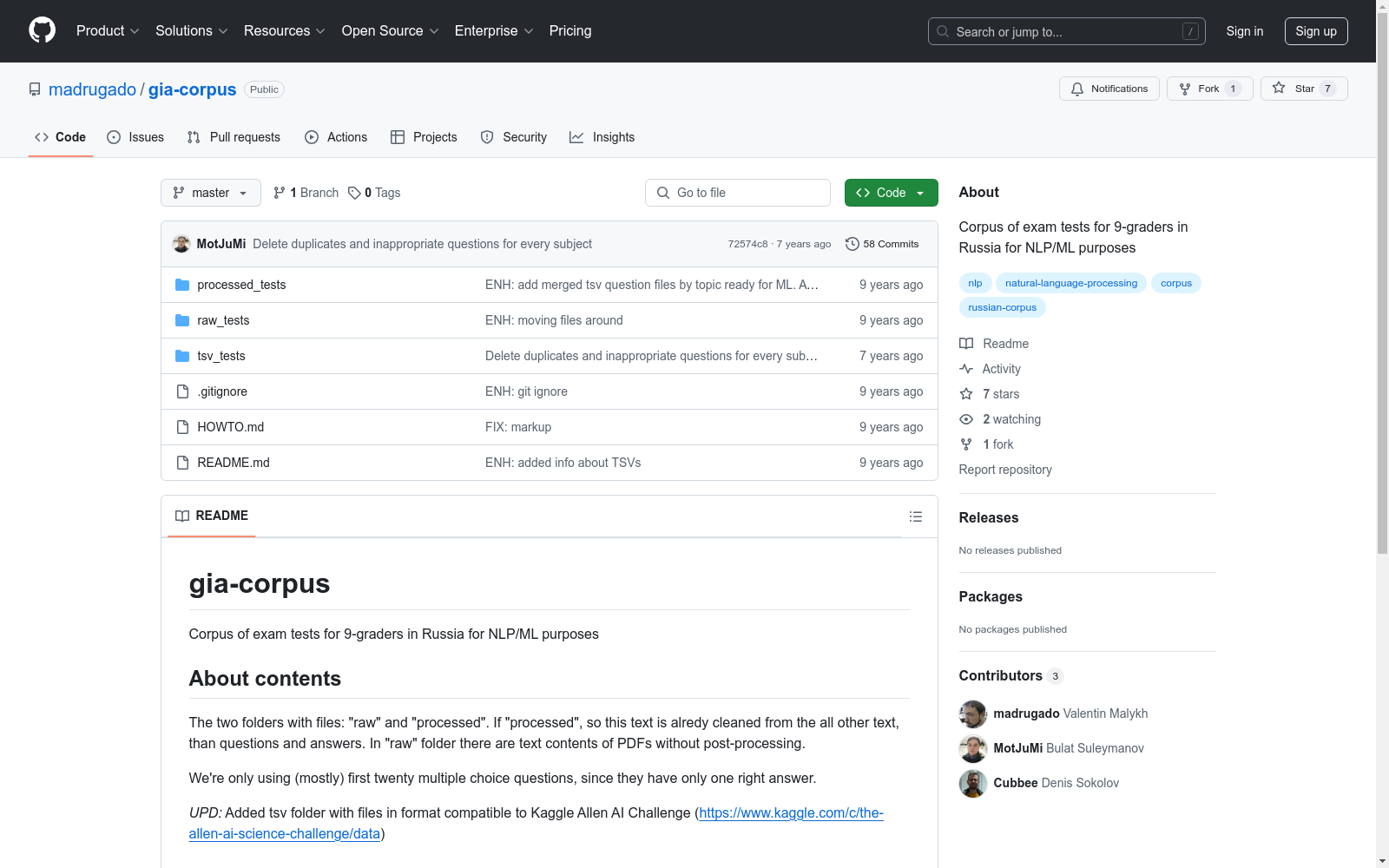
Task: Click the GitHub logo icon
Action: click(x=42, y=30)
